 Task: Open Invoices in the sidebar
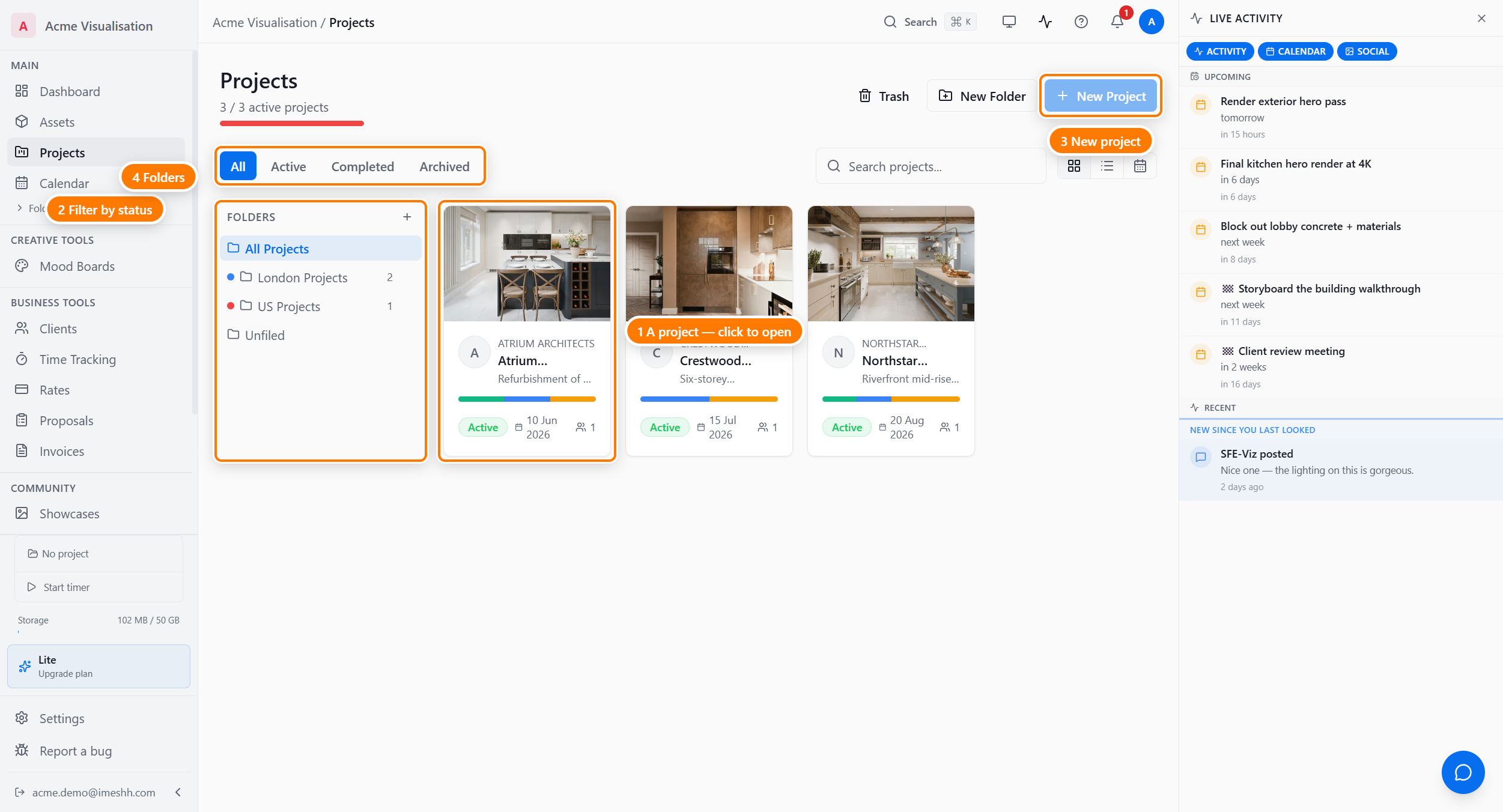[x=96, y=451]
